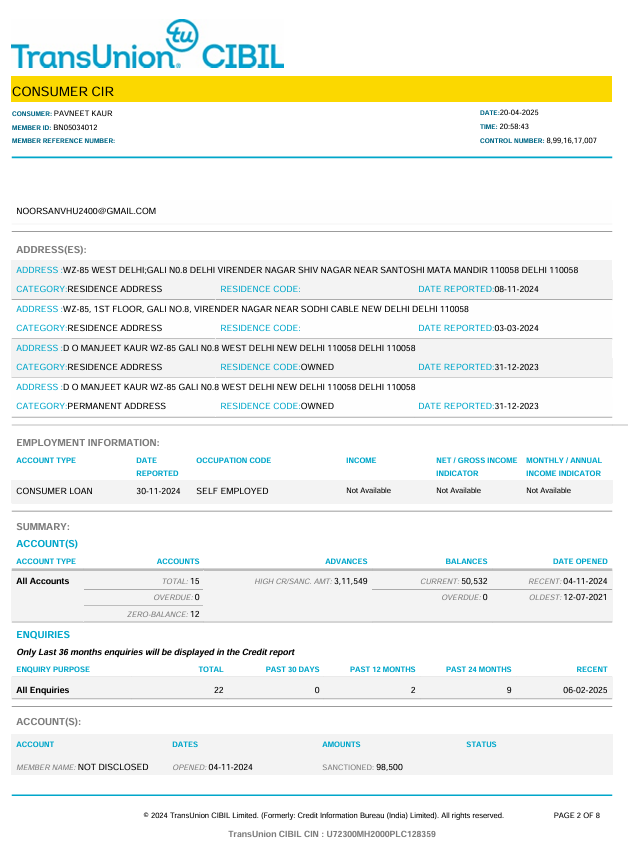628x841 pixels.
Task: Select high credit sanctioned amount 3,11,549
Action: 351,581
